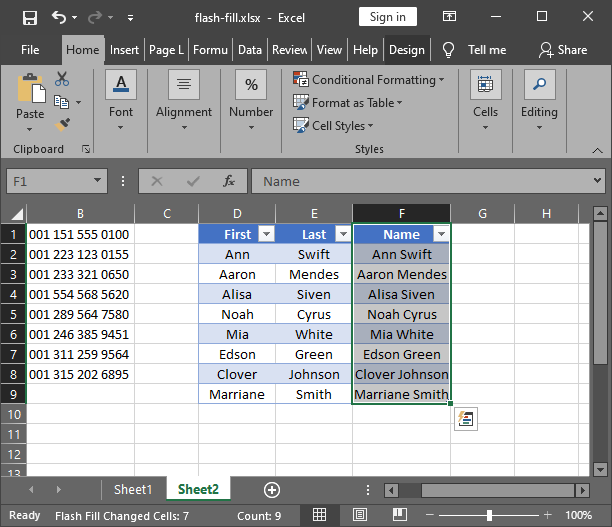Click the cell containing Johnson

click(x=314, y=374)
